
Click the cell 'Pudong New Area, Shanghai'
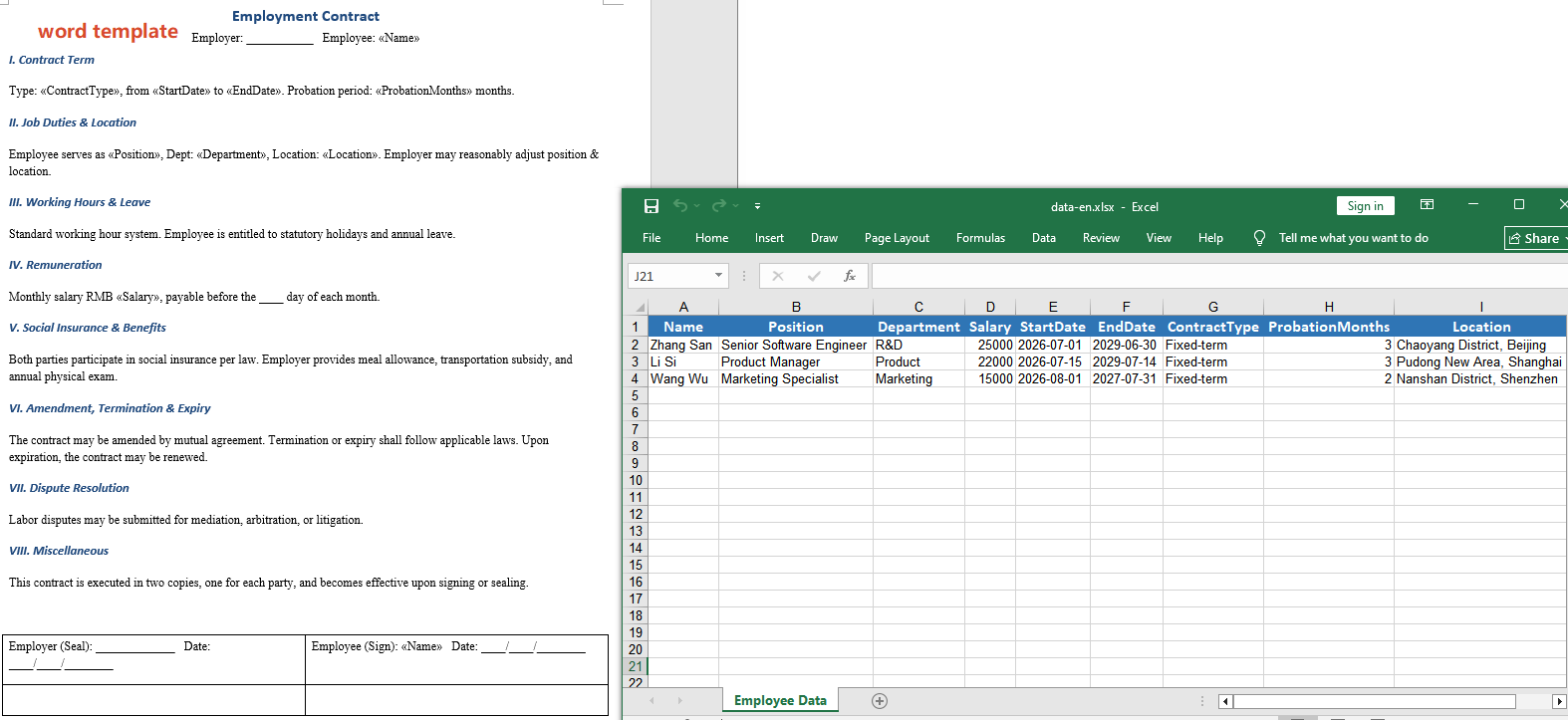click(1480, 361)
